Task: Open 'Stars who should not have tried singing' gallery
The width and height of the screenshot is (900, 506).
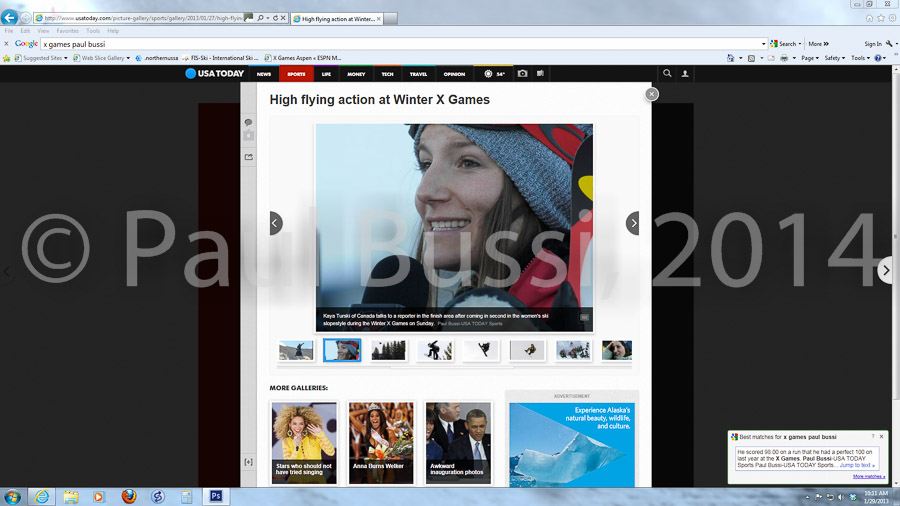Action: coord(304,443)
